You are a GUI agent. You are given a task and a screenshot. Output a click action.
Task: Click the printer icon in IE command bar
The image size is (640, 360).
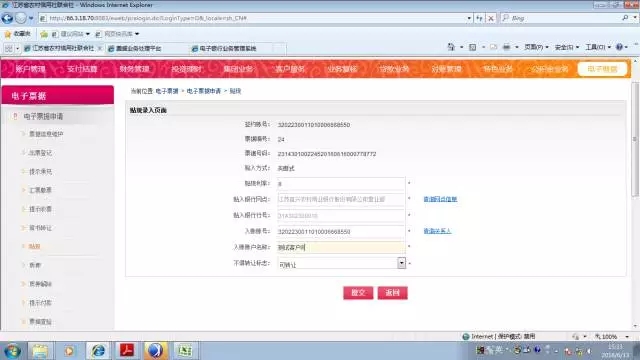point(506,47)
